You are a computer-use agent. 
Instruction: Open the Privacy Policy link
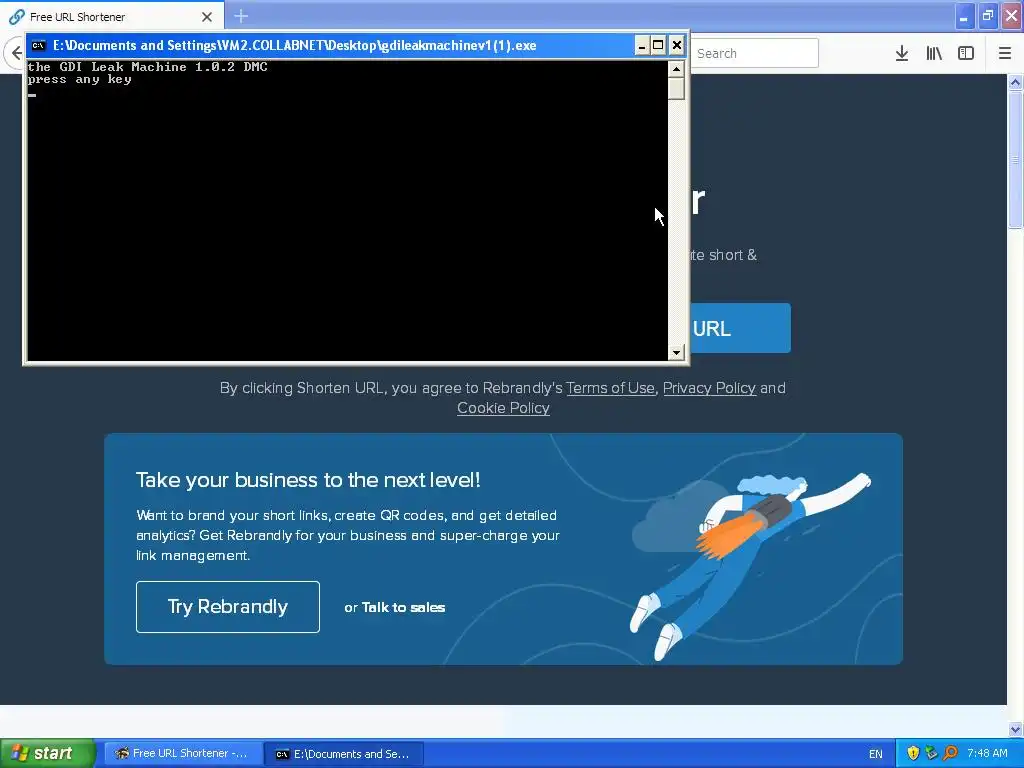click(709, 388)
